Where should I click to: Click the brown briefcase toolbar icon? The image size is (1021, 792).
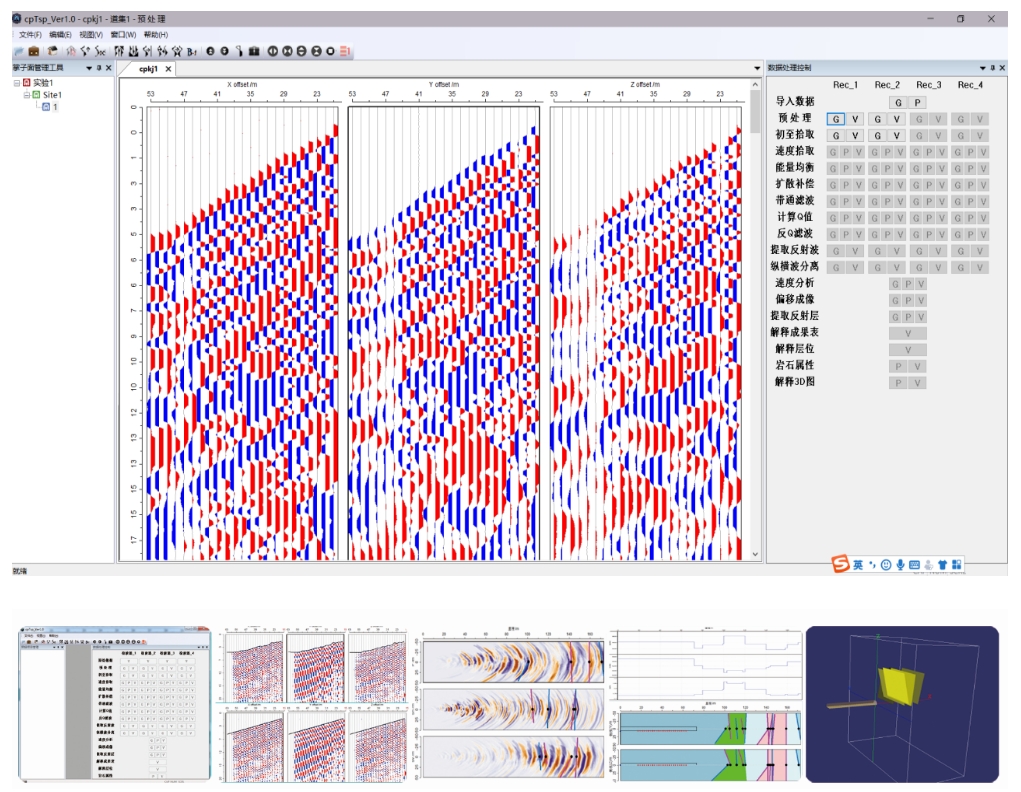pyautogui.click(x=34, y=50)
